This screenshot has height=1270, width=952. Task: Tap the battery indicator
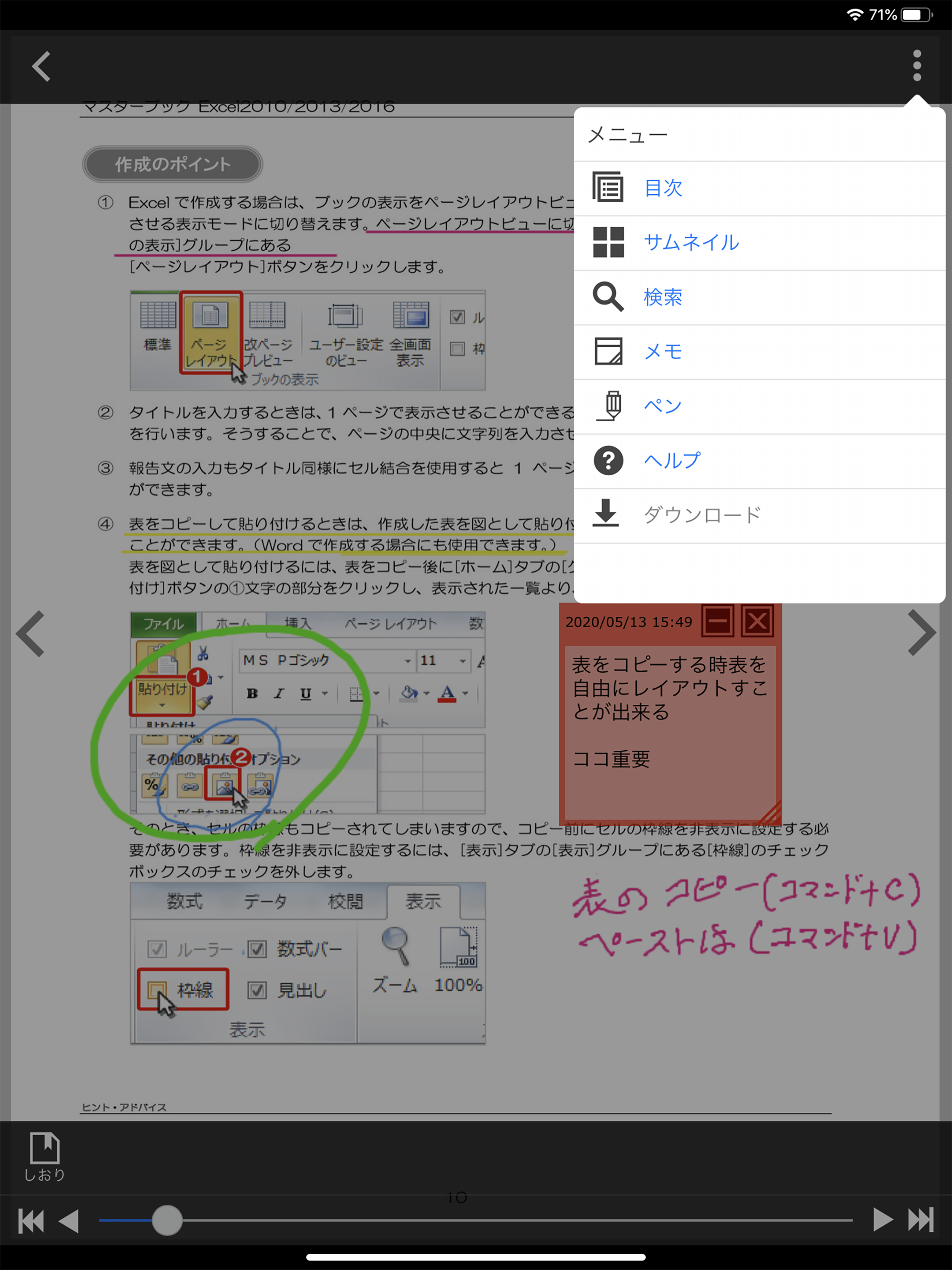coord(917,14)
